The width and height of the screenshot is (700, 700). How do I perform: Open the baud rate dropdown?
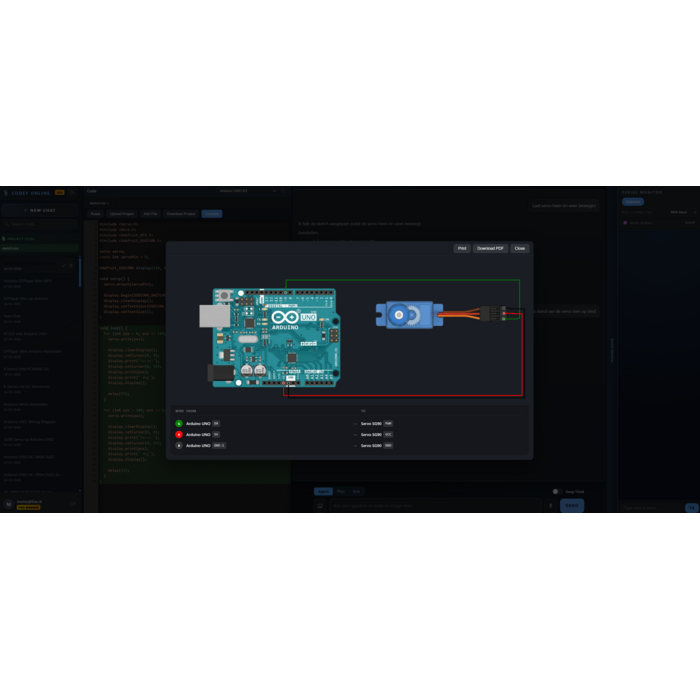680,212
